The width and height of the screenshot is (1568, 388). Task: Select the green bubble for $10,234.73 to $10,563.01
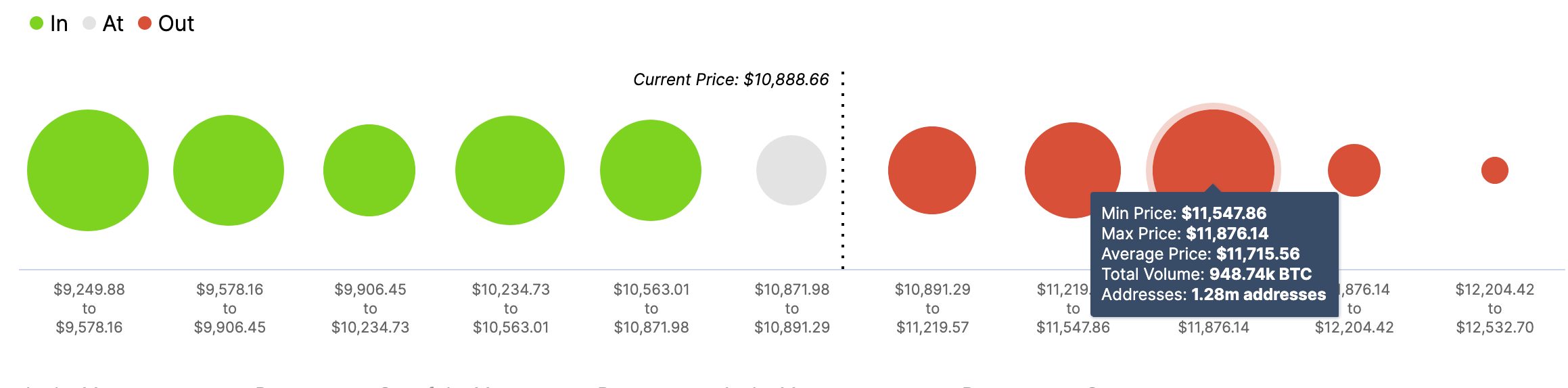510,170
